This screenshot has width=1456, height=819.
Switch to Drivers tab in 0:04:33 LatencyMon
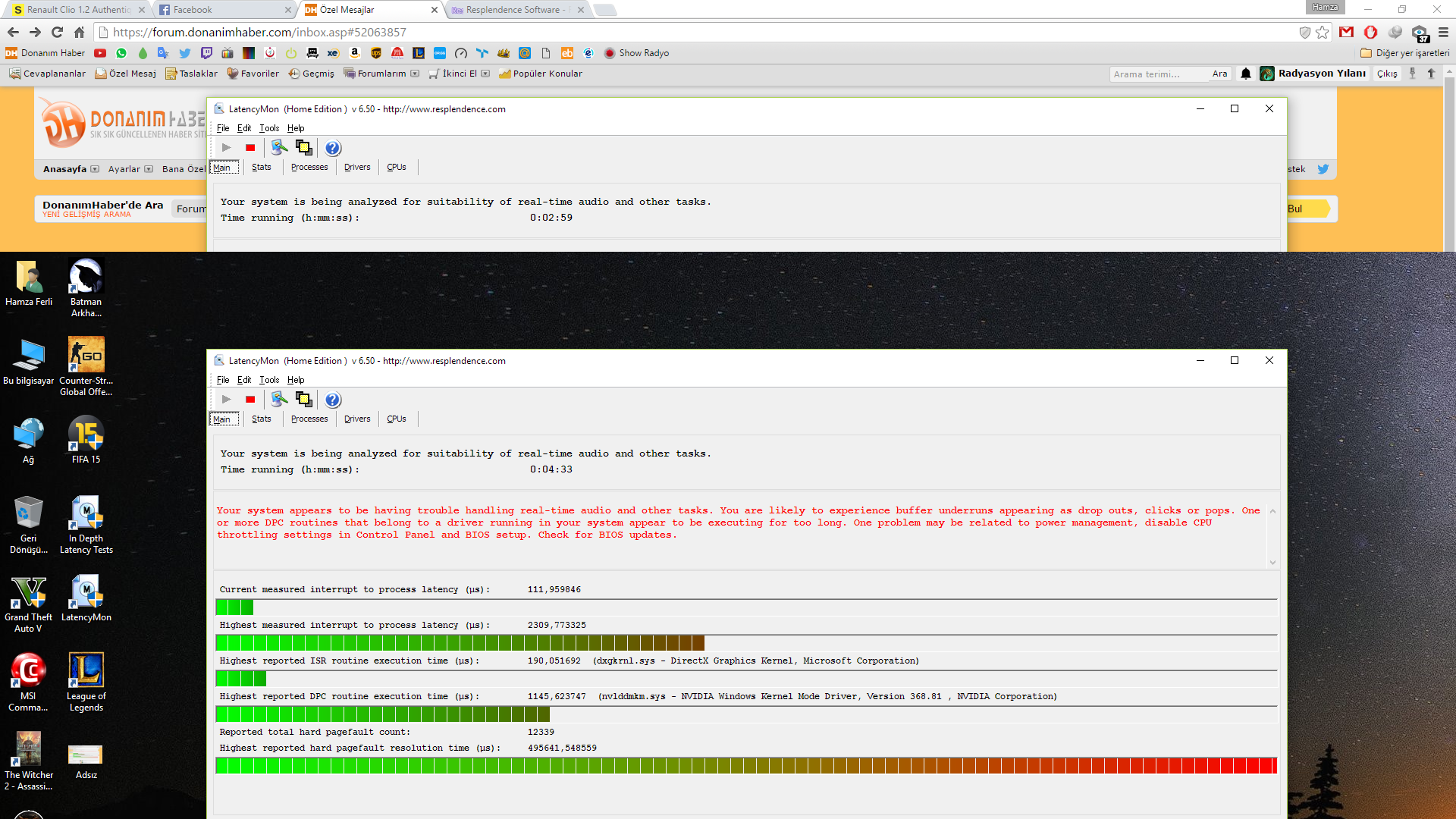(357, 419)
